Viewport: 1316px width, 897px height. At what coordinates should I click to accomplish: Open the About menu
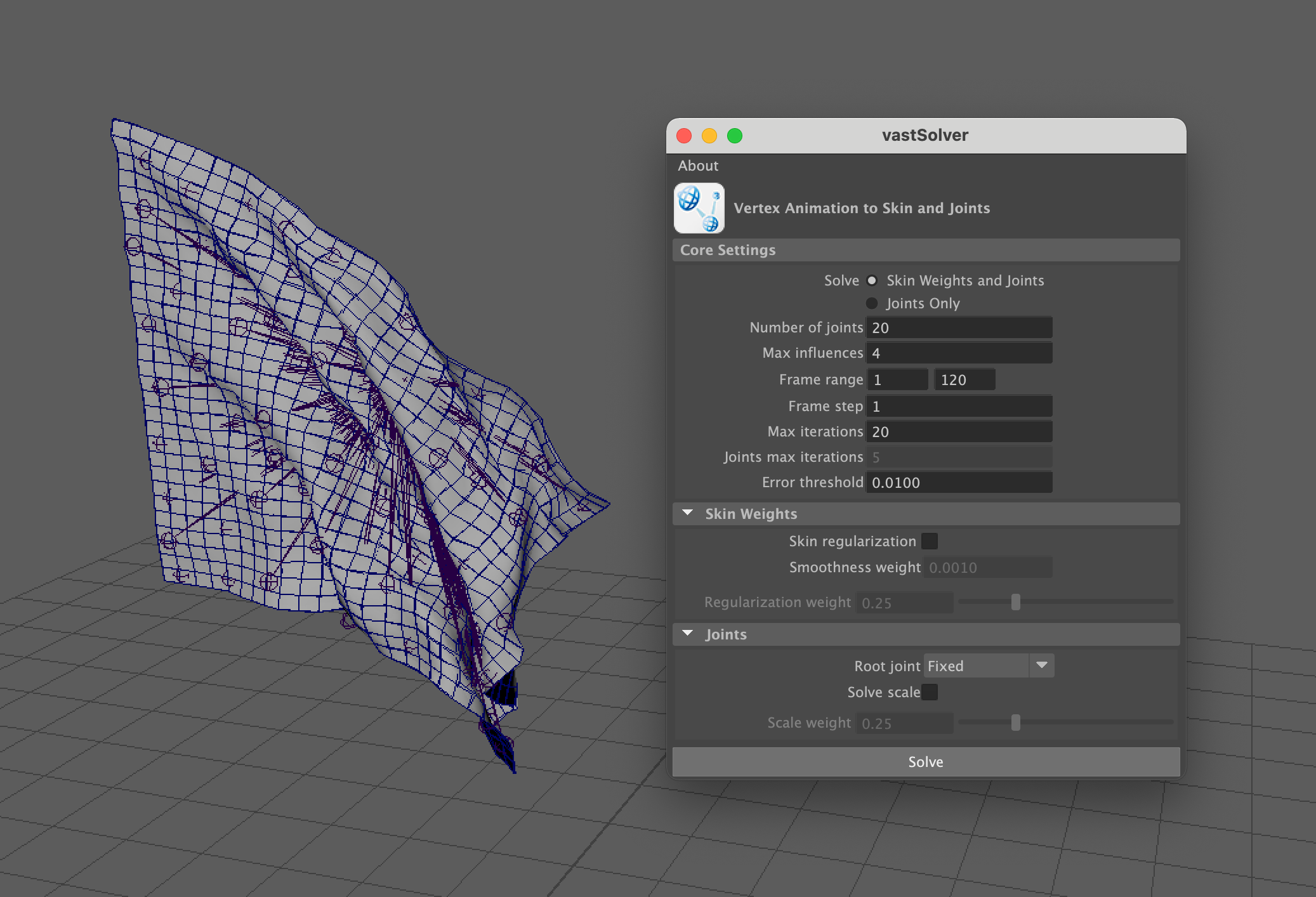(x=698, y=166)
